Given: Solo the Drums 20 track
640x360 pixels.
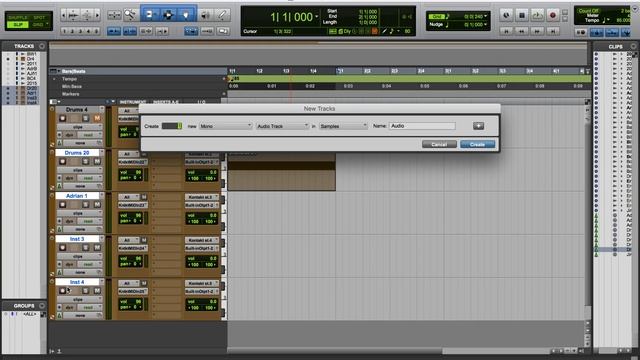Looking at the screenshot, I should click(86, 162).
